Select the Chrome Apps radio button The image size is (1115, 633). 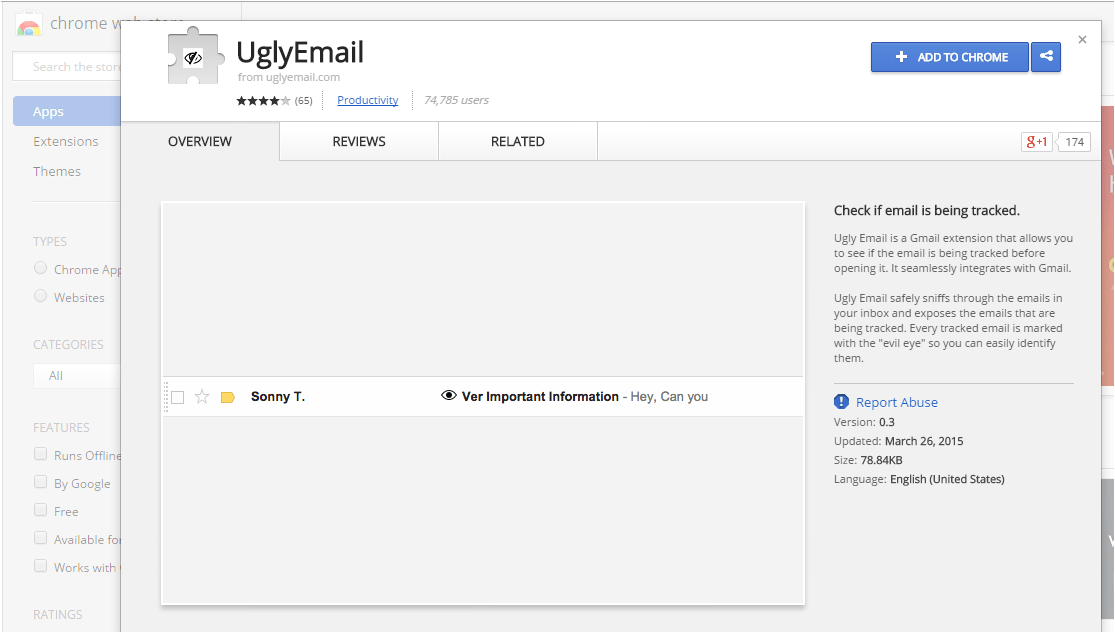(41, 268)
